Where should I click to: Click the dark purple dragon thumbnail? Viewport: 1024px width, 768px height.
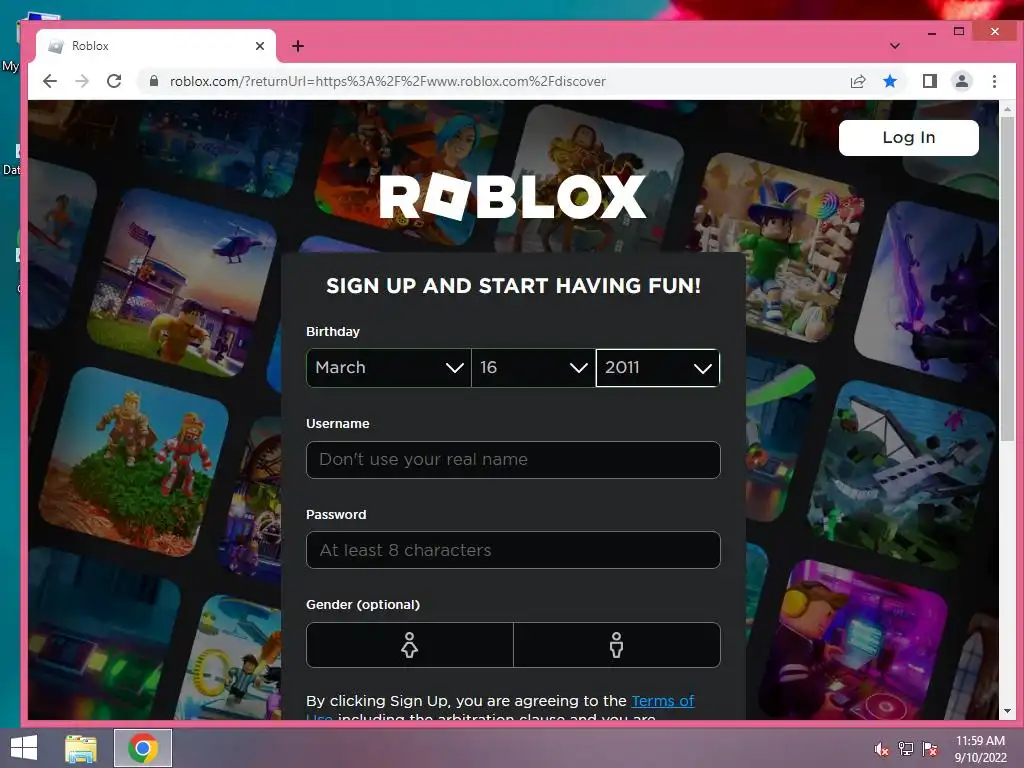927,289
